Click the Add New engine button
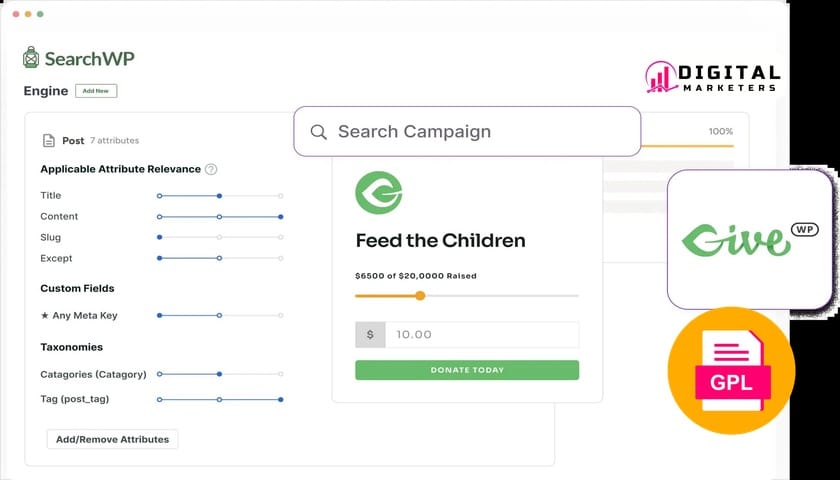 tap(96, 91)
